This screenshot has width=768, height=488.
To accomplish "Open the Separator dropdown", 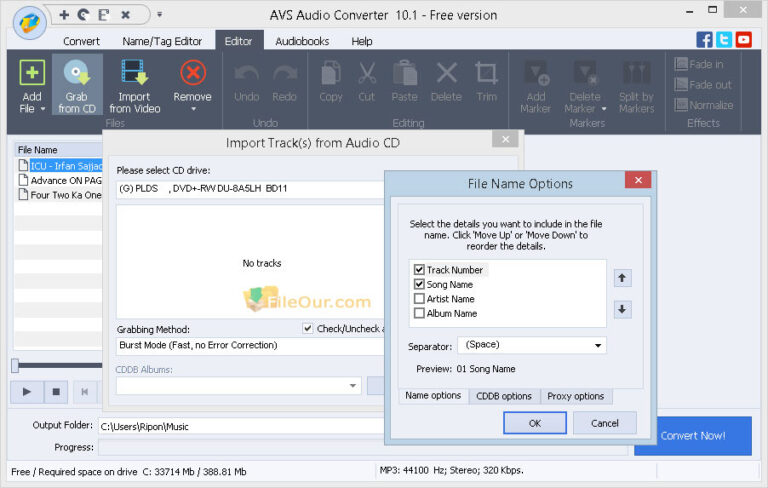I will pos(532,345).
